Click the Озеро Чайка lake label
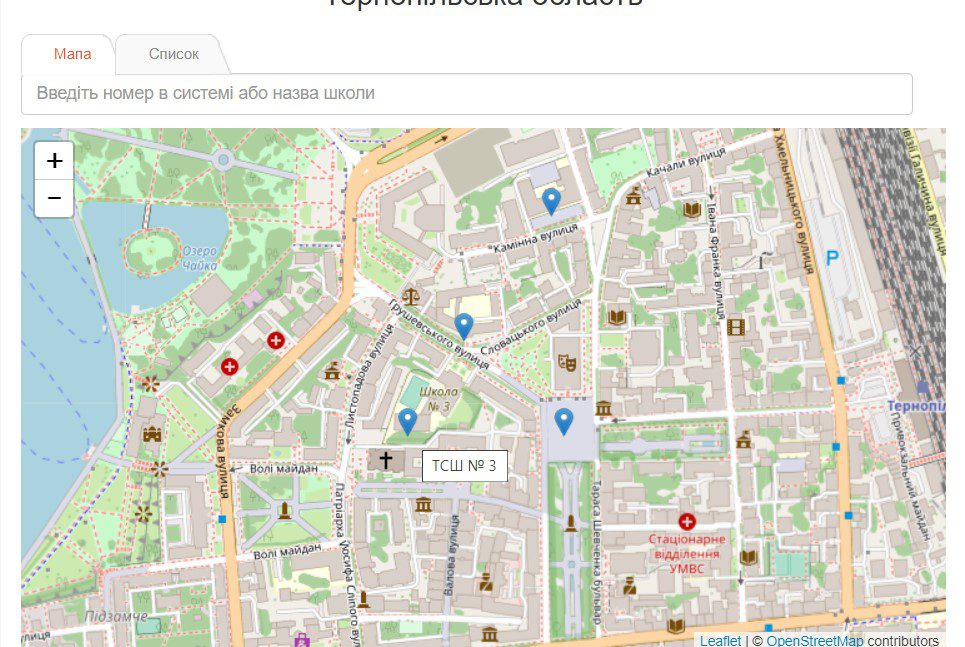 point(200,259)
